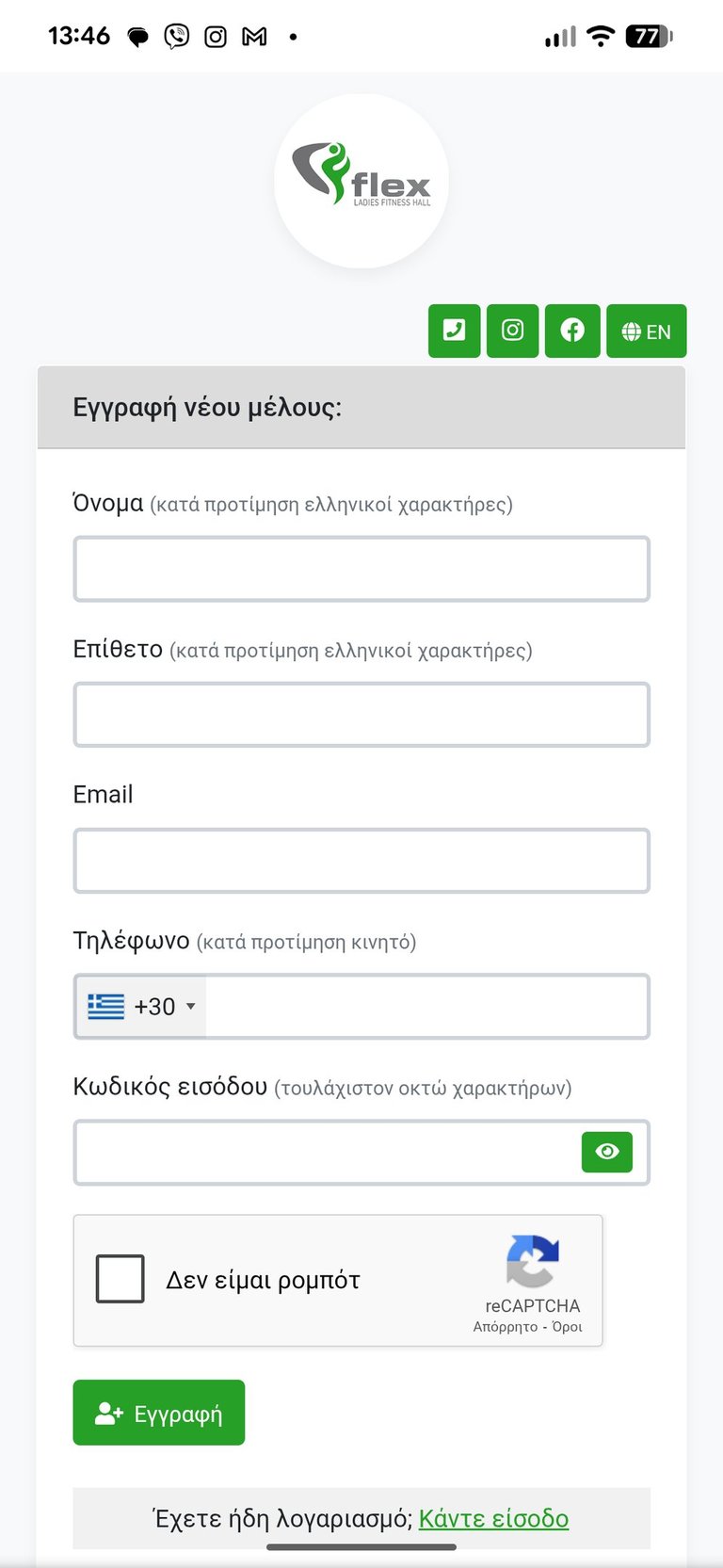Click the Greek flag in phone field

pyautogui.click(x=105, y=1007)
